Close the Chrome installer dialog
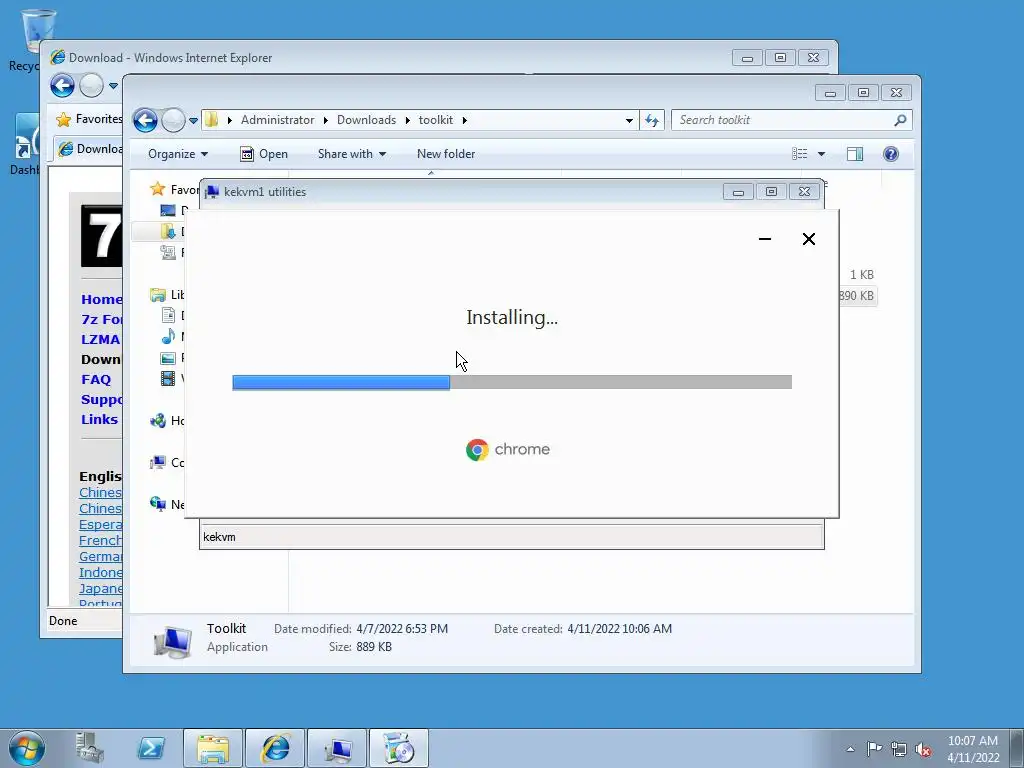1024x768 pixels. [x=808, y=239]
